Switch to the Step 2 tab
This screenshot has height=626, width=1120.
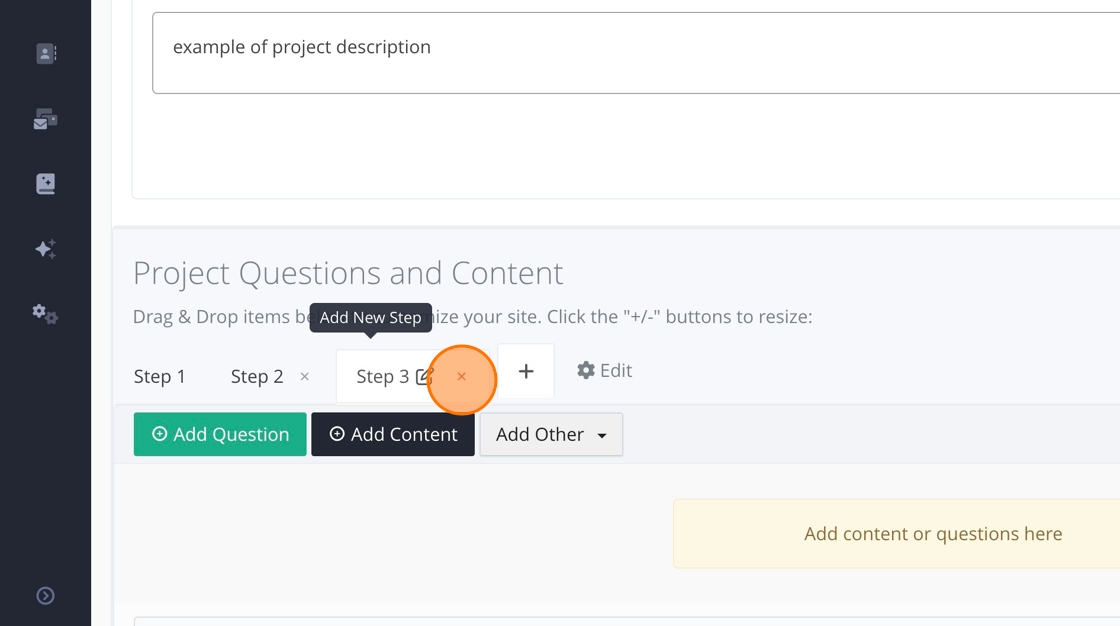point(257,377)
